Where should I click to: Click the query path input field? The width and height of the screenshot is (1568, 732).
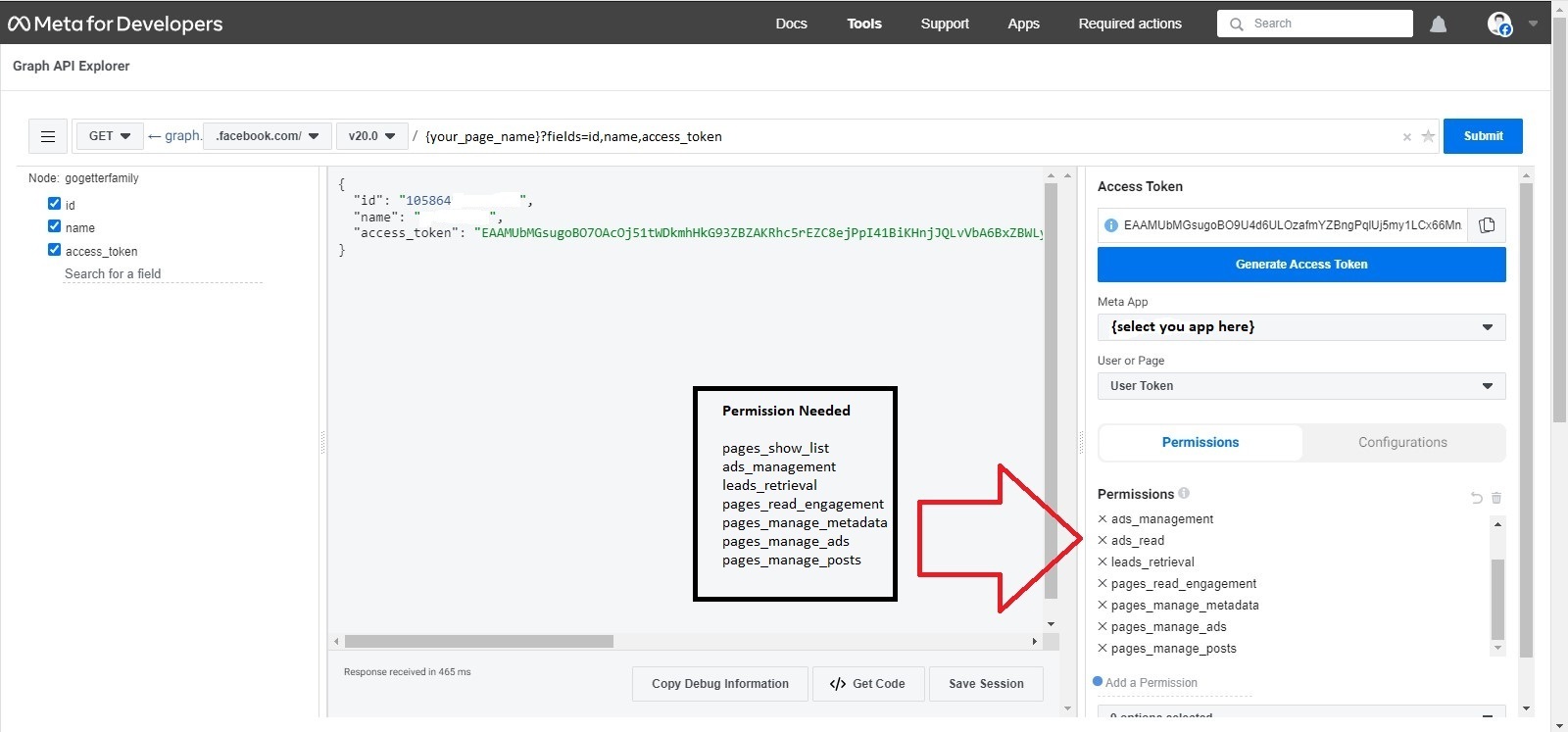click(909, 136)
